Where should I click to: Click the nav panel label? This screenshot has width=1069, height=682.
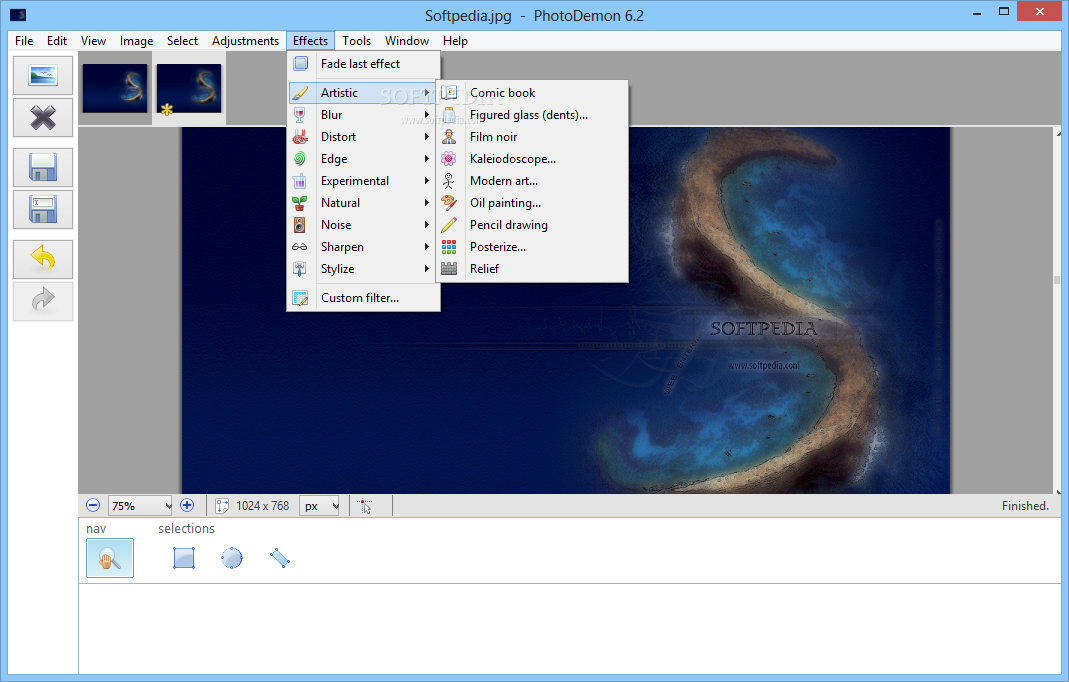[x=96, y=529]
